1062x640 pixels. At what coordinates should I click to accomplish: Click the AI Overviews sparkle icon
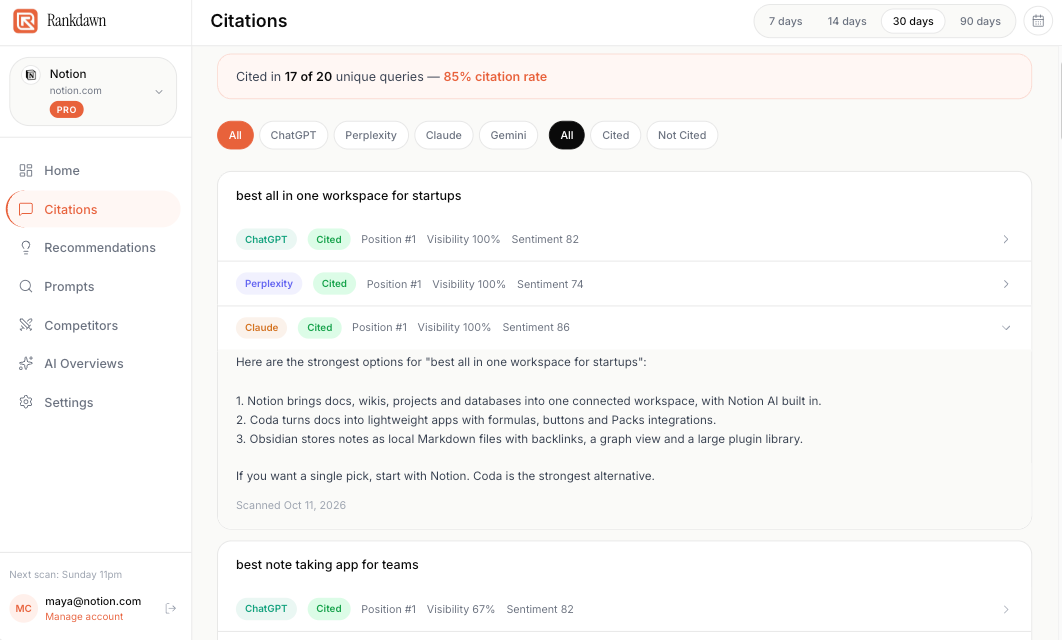(x=26, y=364)
